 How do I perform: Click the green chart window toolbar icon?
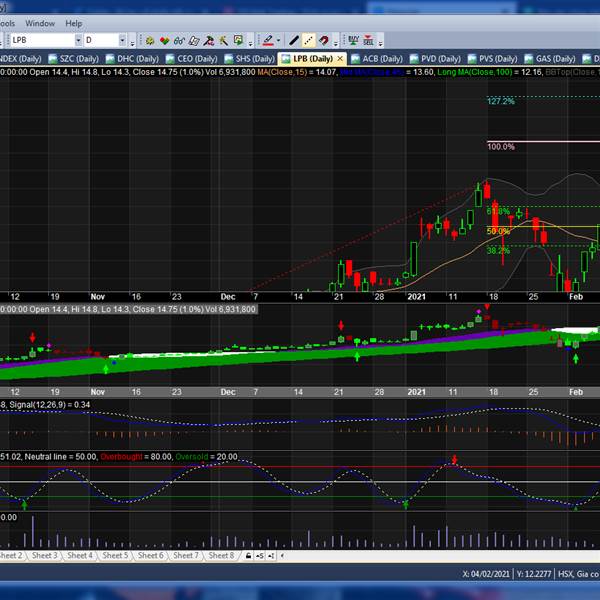tap(238, 41)
